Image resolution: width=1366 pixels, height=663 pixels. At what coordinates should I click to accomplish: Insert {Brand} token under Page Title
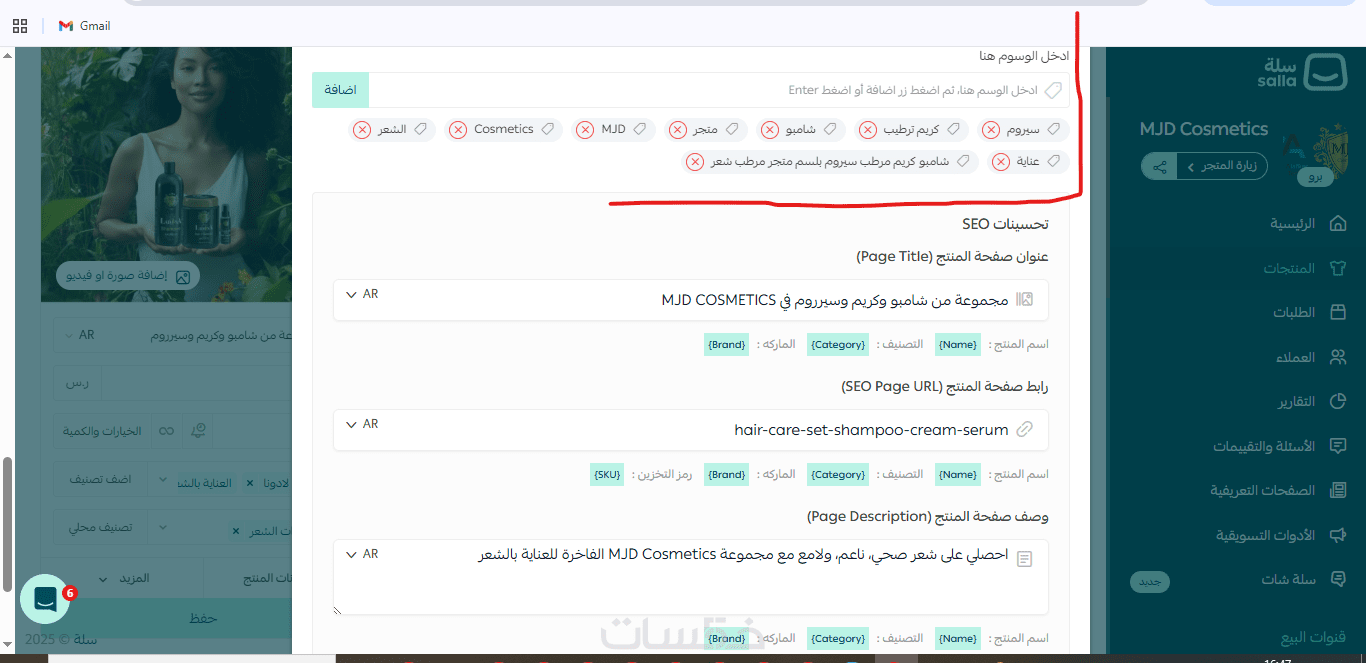pos(726,344)
